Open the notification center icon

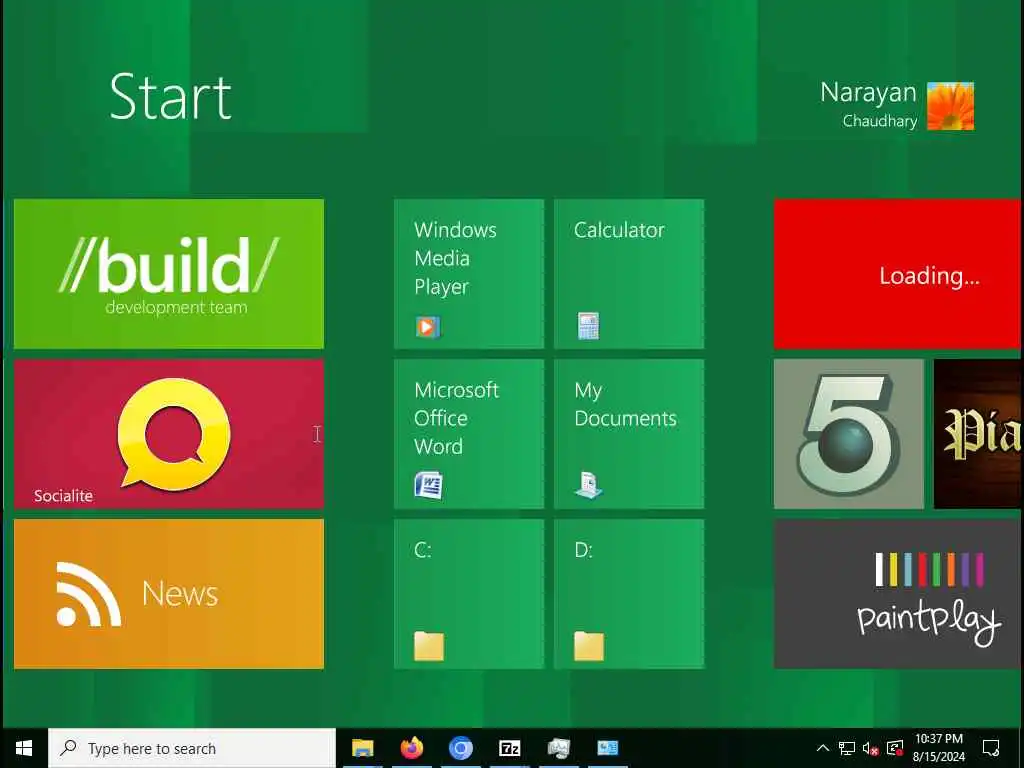tap(991, 748)
